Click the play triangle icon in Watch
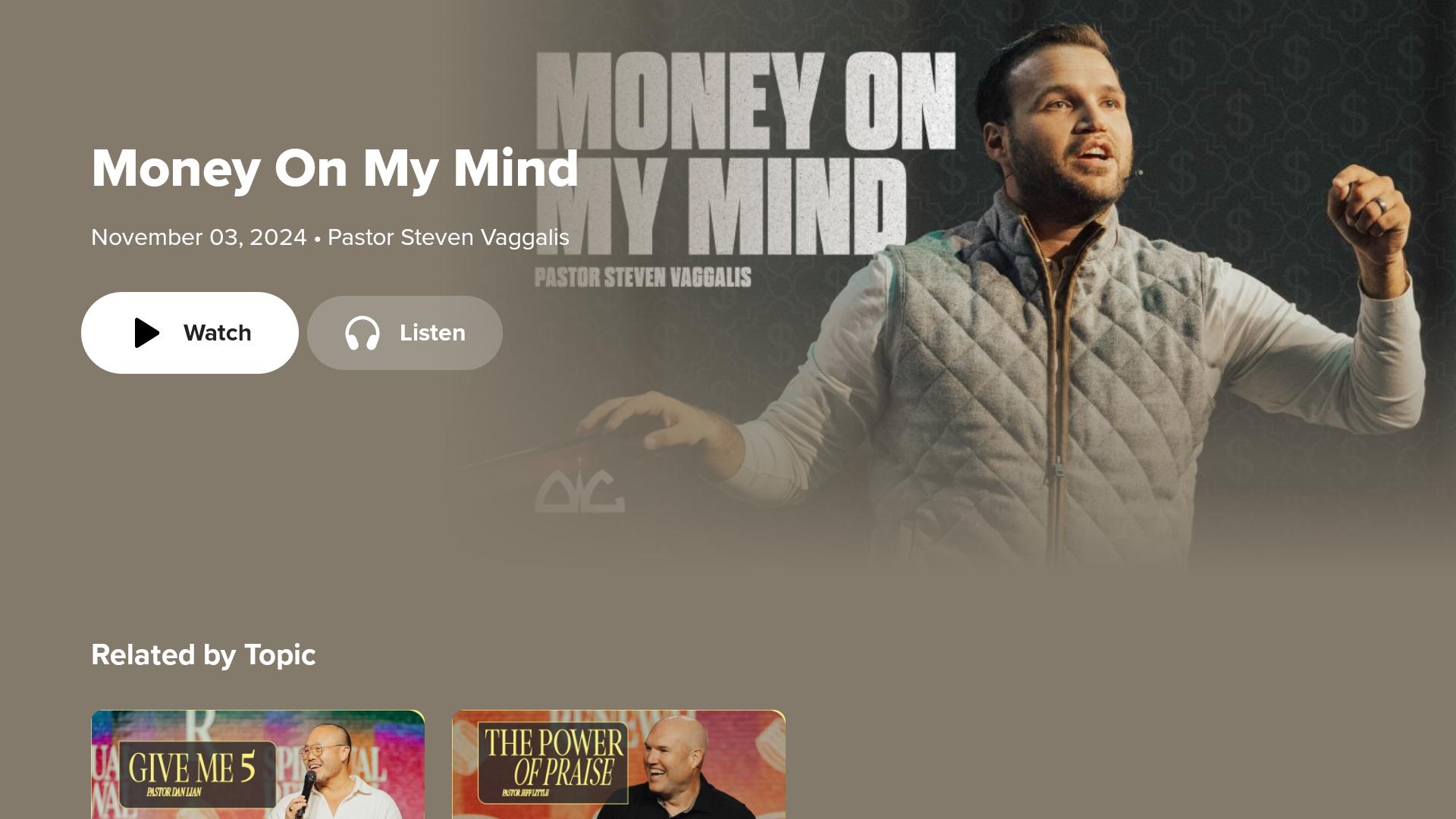Image resolution: width=1456 pixels, height=819 pixels. click(x=147, y=333)
